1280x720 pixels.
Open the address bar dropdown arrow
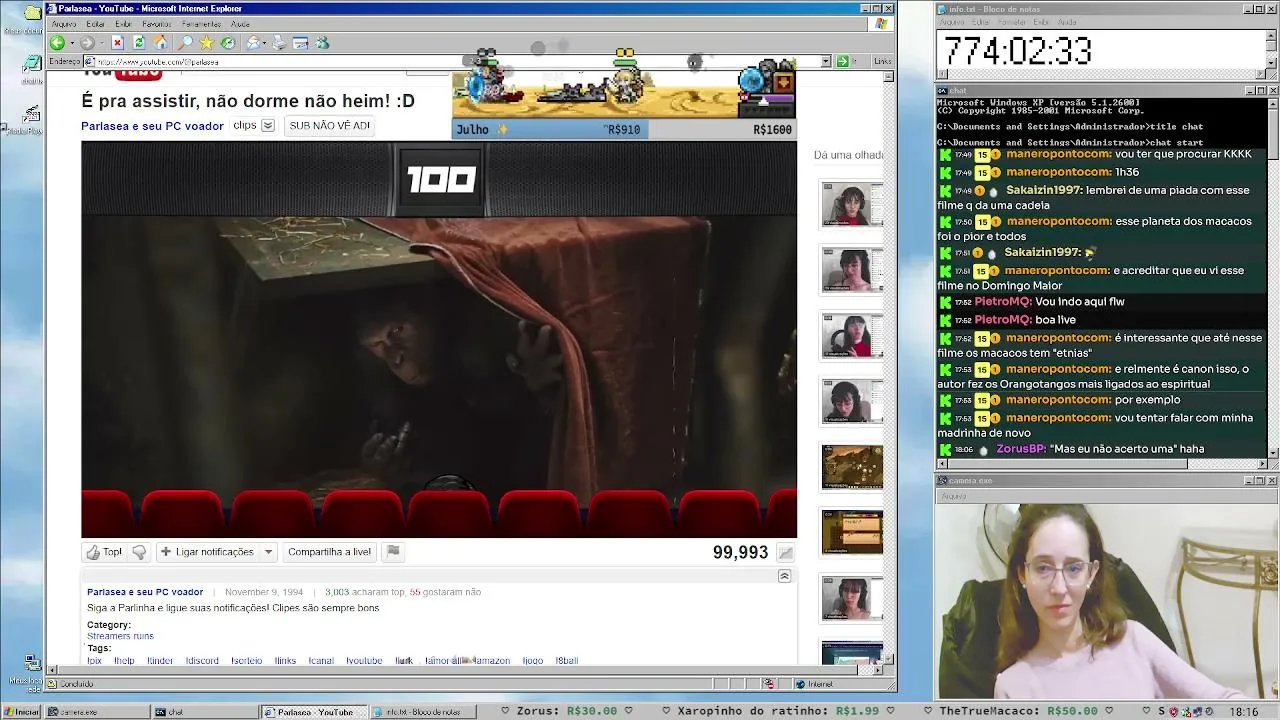826,61
